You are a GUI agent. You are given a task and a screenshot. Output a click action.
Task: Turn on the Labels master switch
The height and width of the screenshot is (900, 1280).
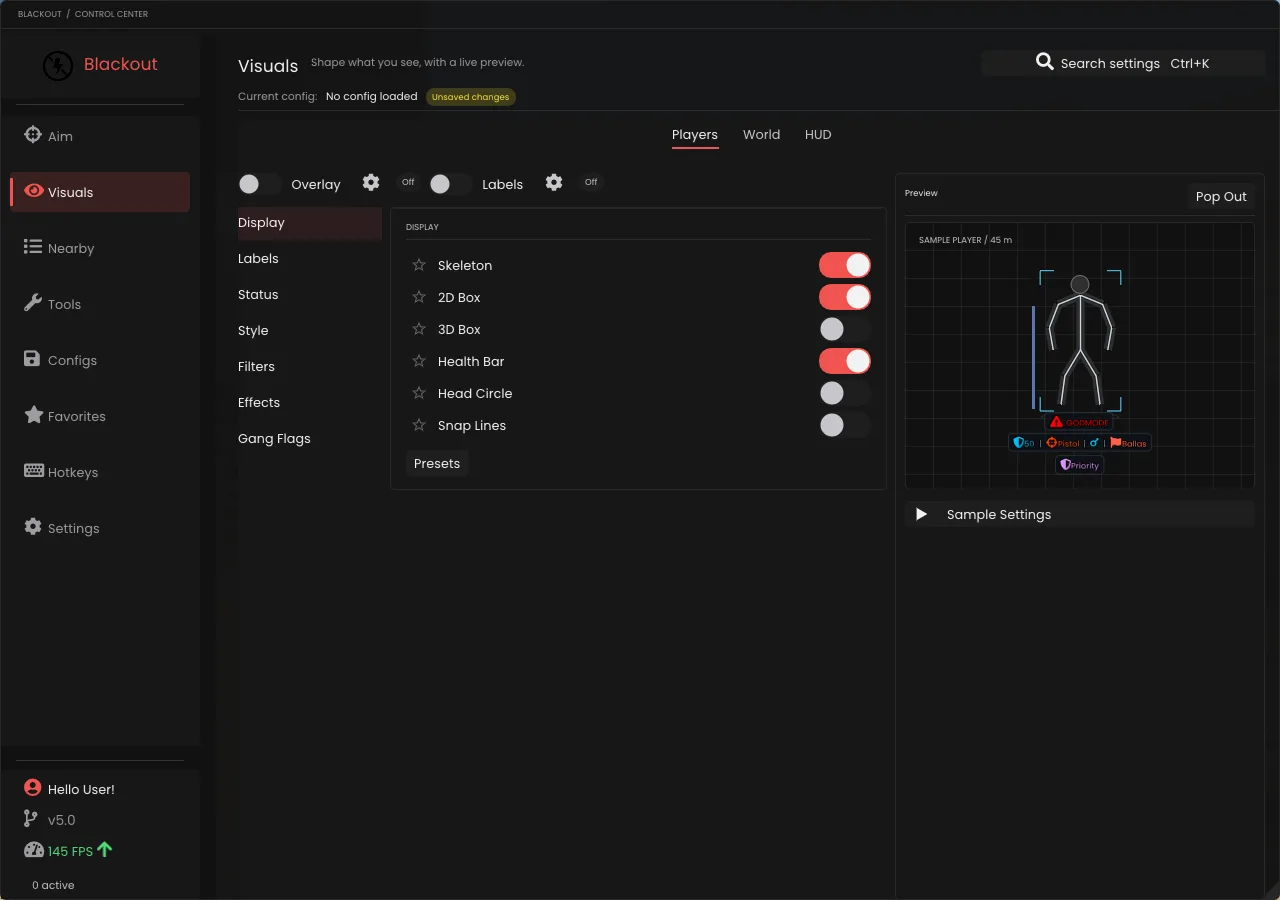coord(451,184)
